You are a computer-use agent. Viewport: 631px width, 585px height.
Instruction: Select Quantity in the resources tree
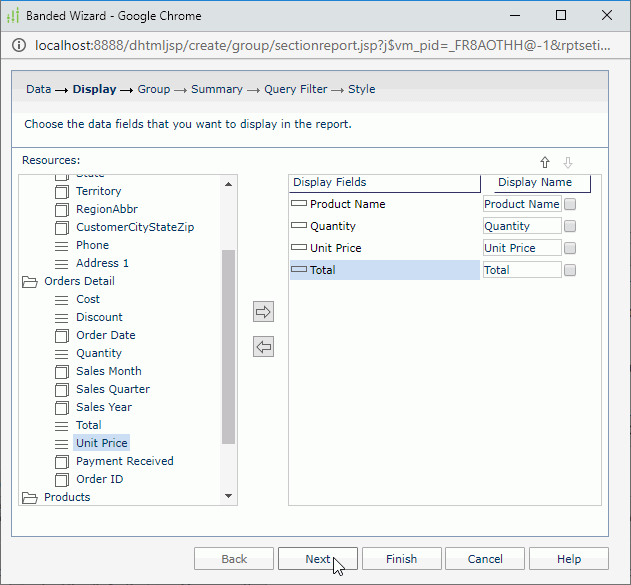click(99, 353)
